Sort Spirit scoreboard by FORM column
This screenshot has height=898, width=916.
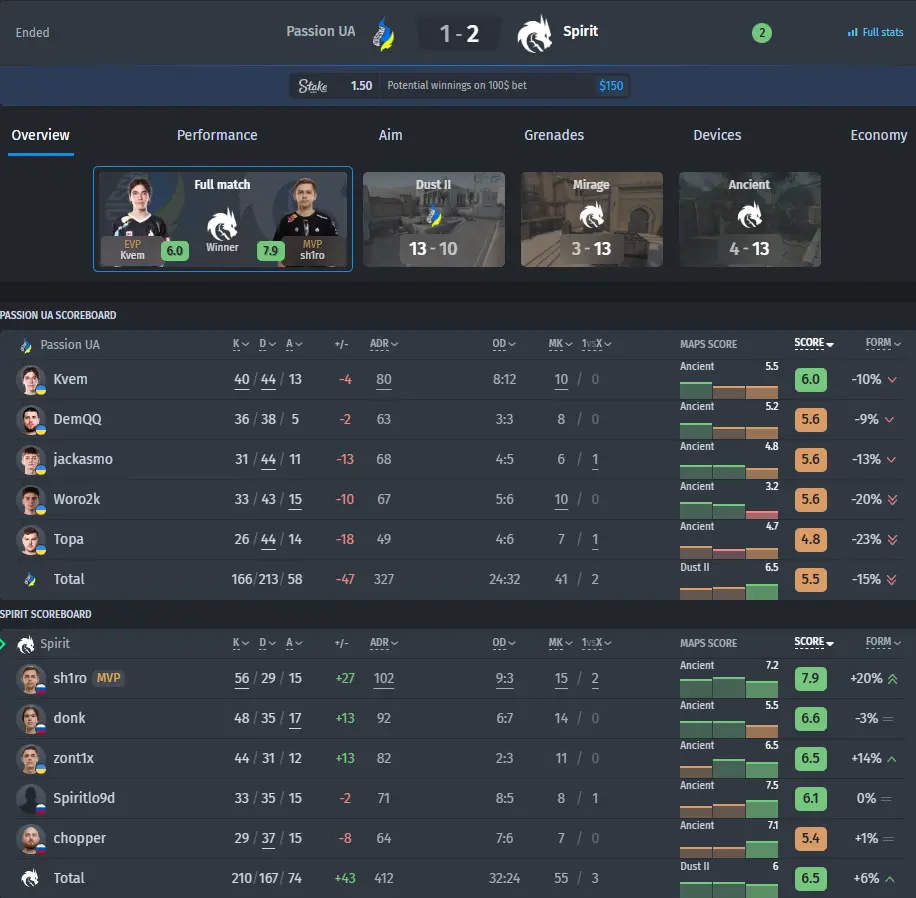[883, 642]
